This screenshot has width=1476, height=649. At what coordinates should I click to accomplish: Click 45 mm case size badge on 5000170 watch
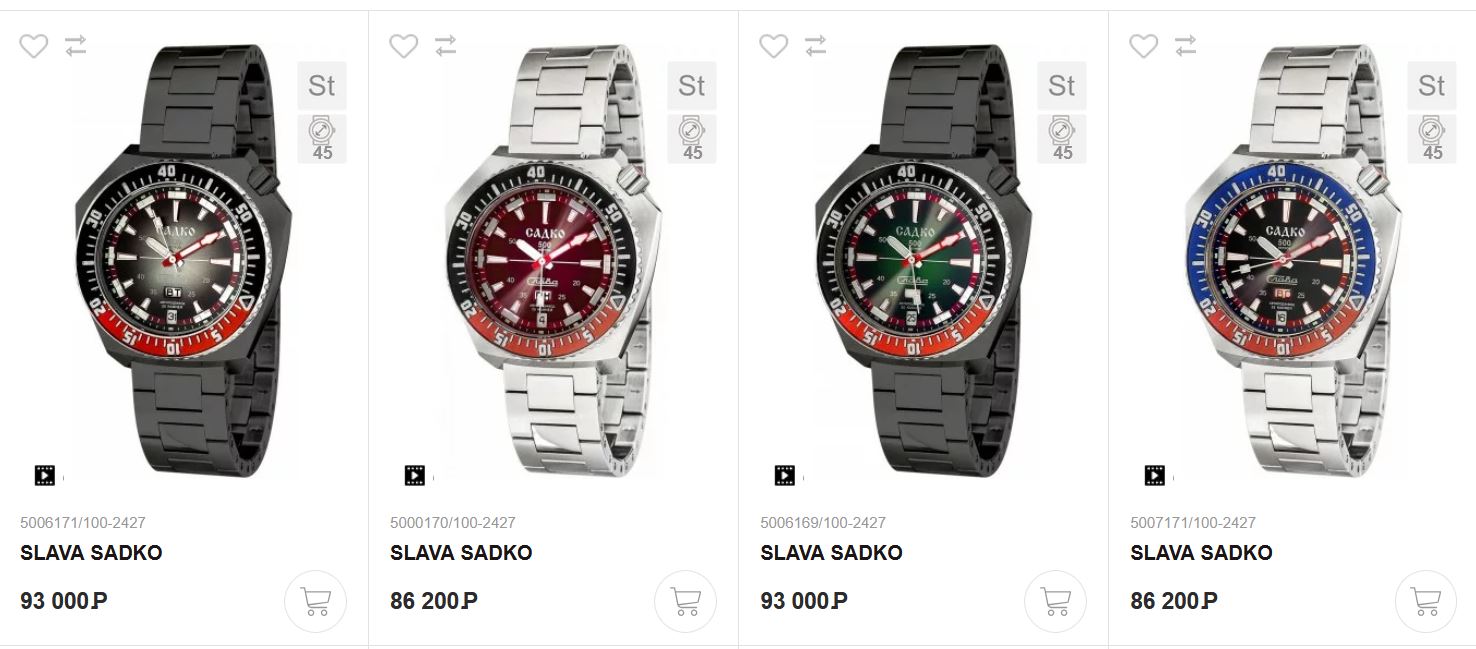tap(692, 138)
